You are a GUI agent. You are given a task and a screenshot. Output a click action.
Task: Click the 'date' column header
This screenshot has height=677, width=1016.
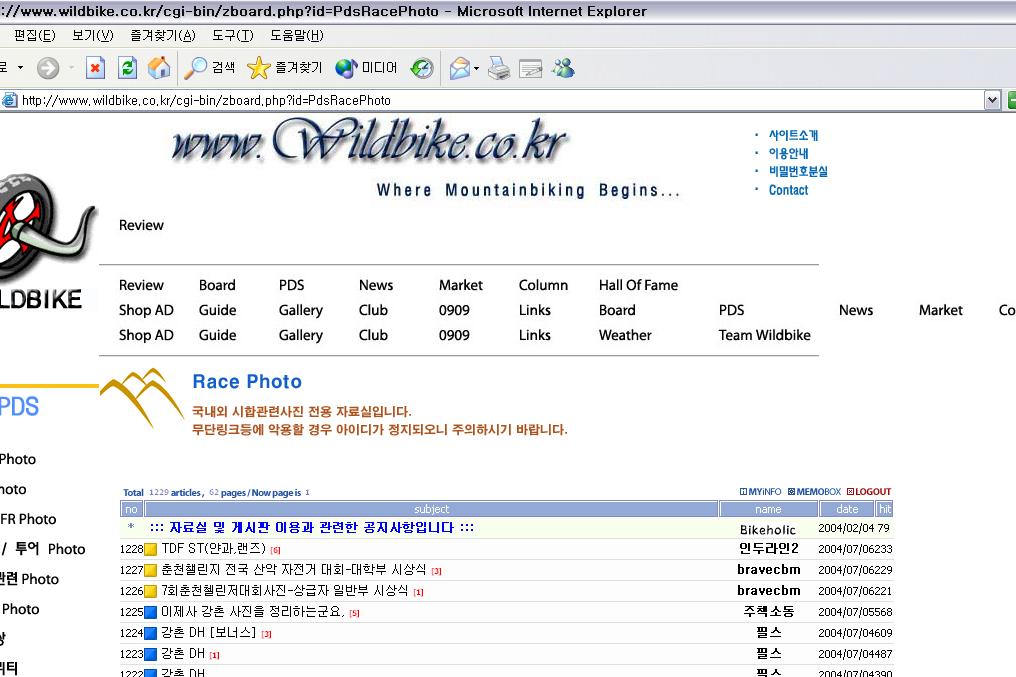[x=847, y=509]
